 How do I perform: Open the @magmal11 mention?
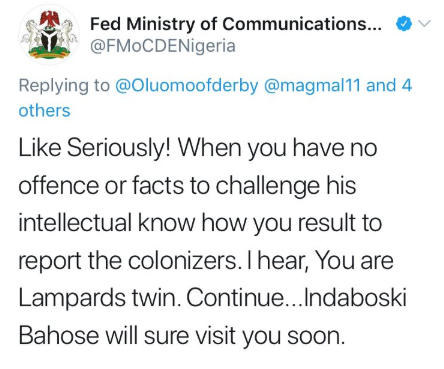(x=312, y=85)
